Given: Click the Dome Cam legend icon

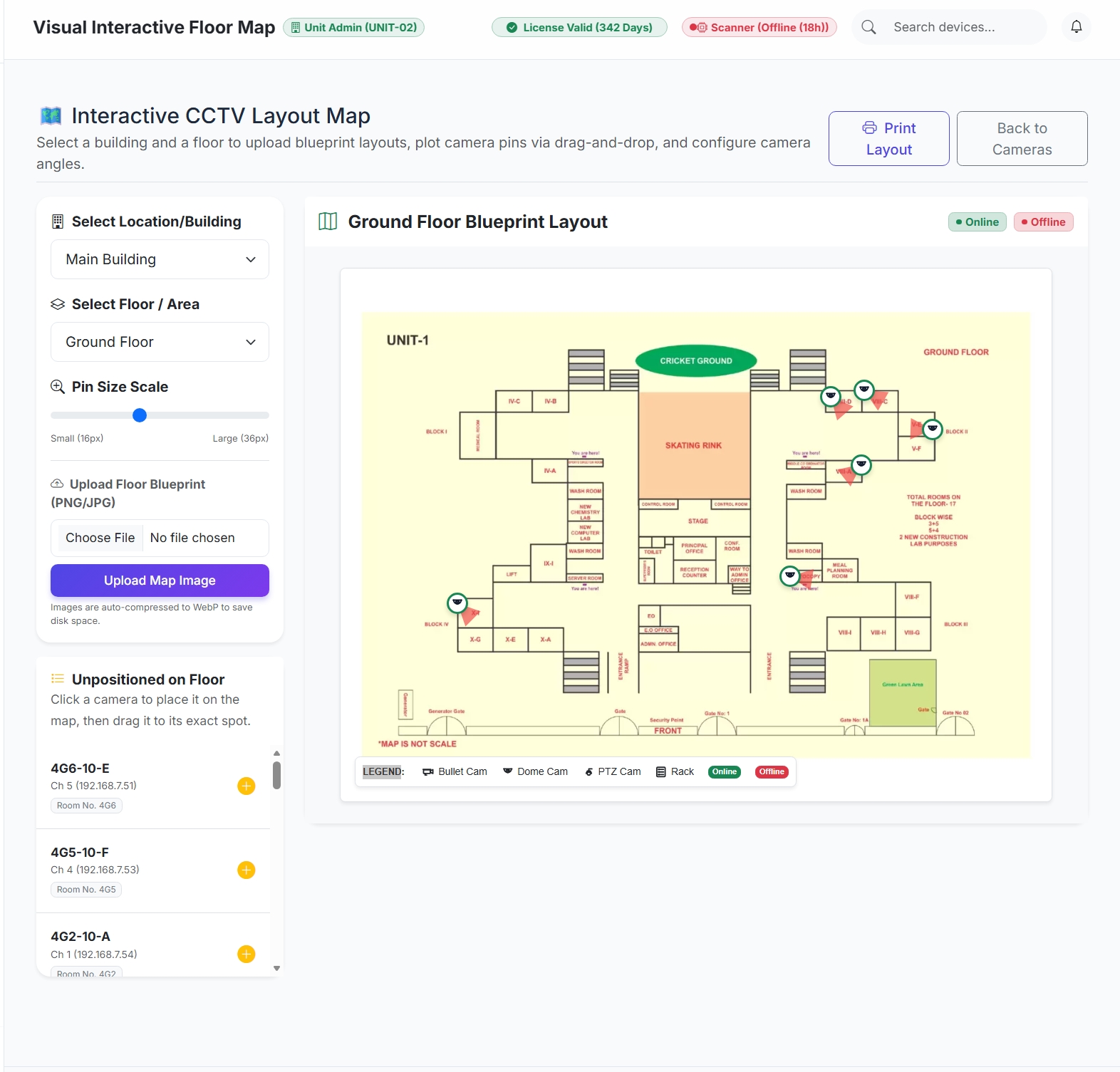Looking at the screenshot, I should point(508,771).
